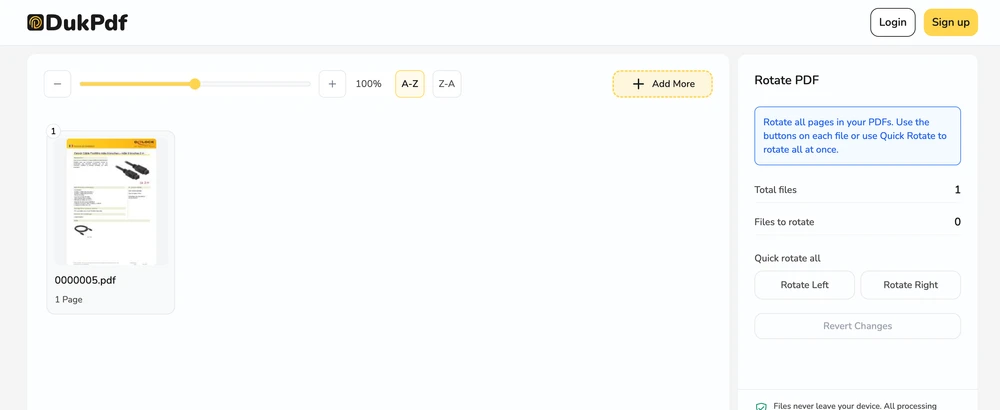Viewport: 1000px width, 410px height.
Task: Click the Quick rotate all label
Action: pyautogui.click(x=788, y=258)
